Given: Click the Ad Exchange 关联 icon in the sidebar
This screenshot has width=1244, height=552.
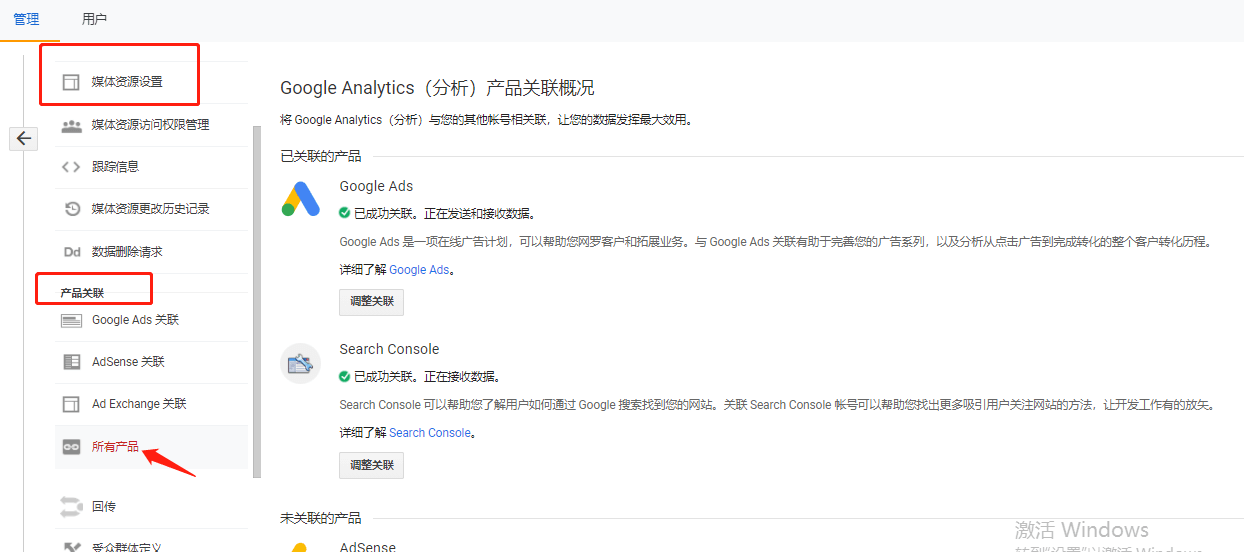Looking at the screenshot, I should [70, 404].
